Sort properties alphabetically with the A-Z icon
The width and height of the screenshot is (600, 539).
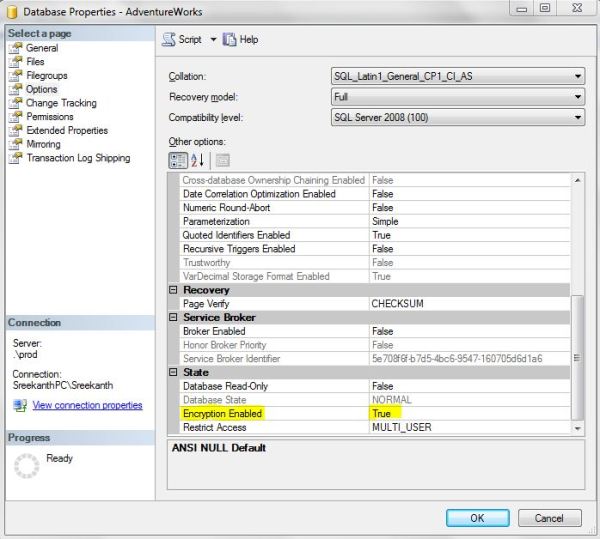pyautogui.click(x=197, y=160)
